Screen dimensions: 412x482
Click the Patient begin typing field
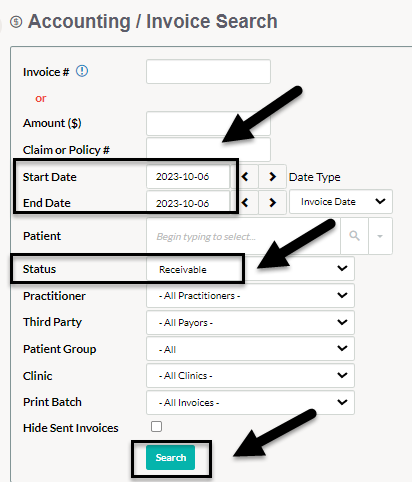tap(243, 236)
